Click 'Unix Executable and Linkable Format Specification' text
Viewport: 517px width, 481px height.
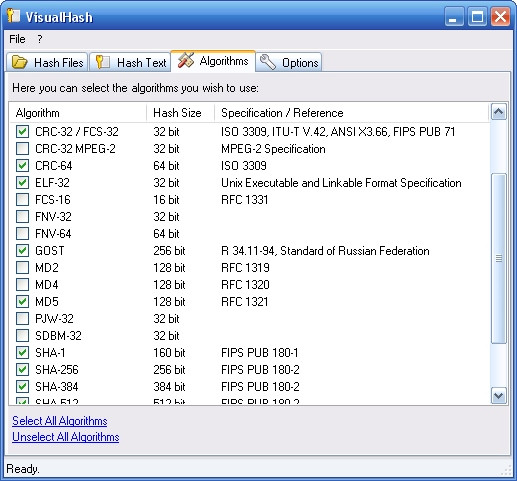(341, 183)
